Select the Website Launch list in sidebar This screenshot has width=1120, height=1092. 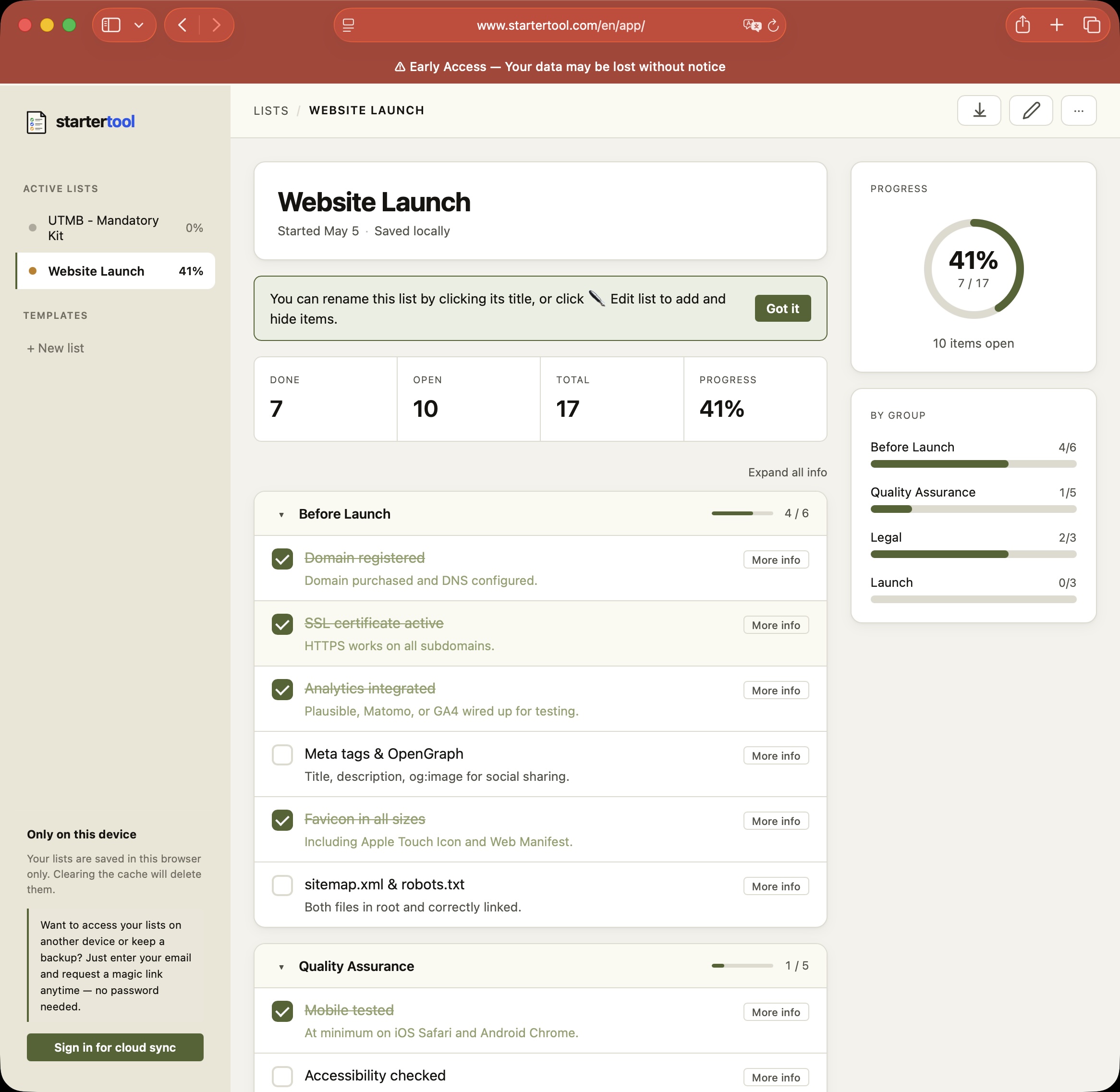tap(115, 271)
